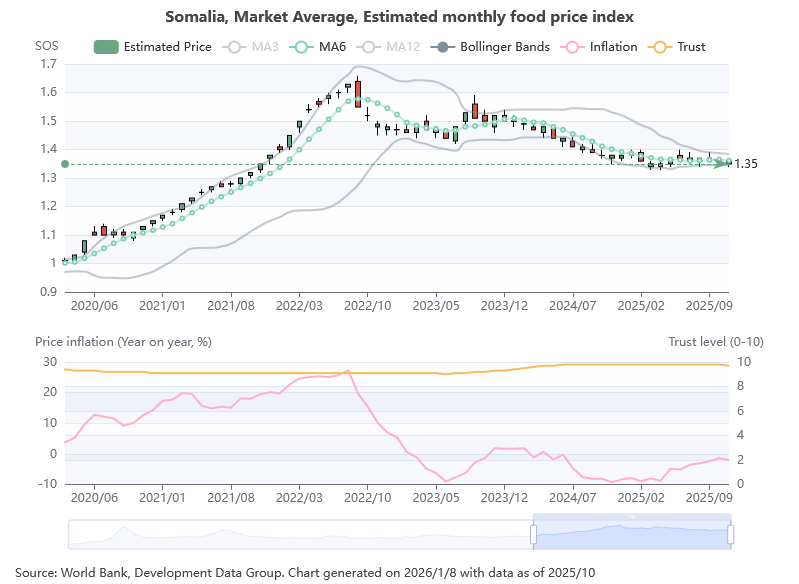
Task: Click the left handle of zoom slider
Action: click(534, 535)
